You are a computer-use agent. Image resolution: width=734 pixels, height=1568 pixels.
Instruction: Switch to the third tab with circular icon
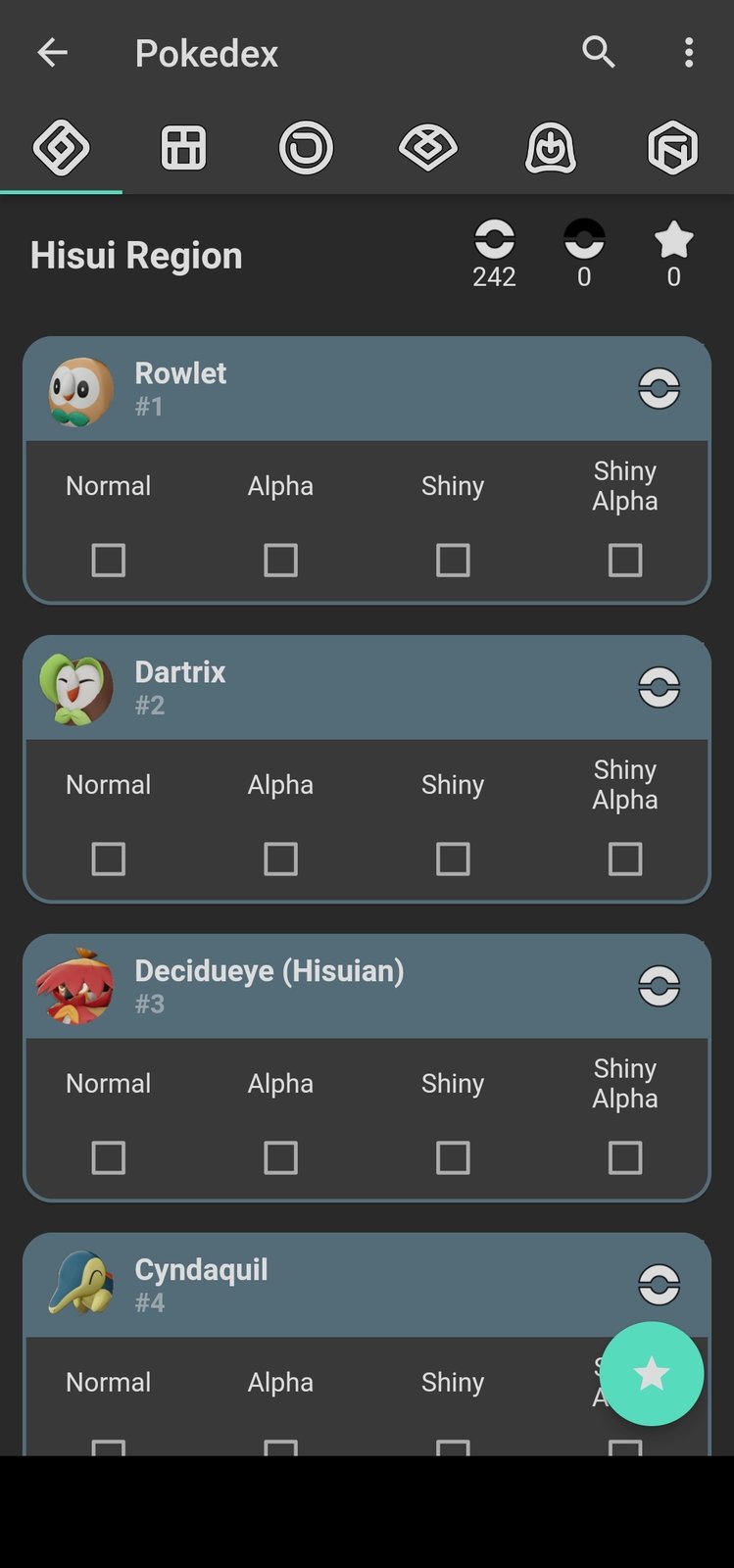pyautogui.click(x=306, y=148)
